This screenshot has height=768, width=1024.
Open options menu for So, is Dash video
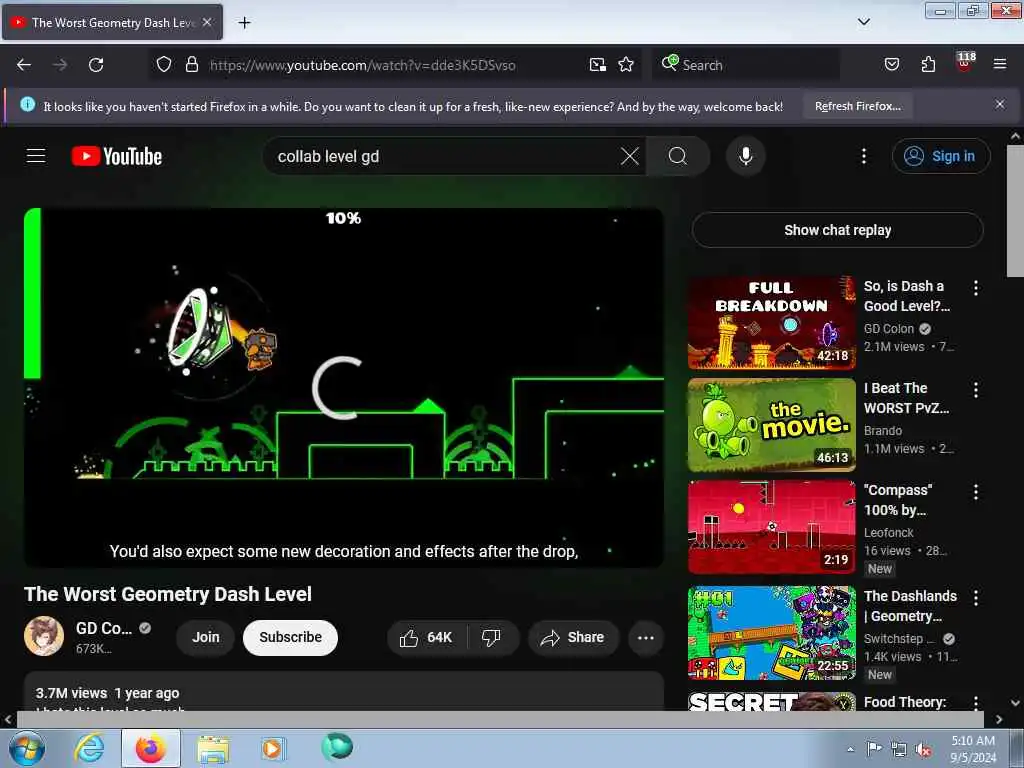[x=976, y=288]
